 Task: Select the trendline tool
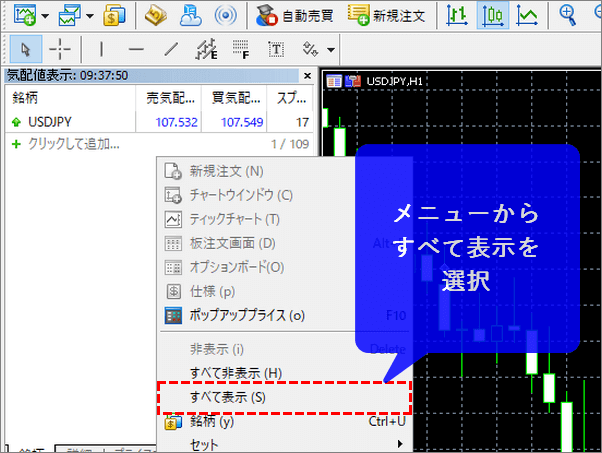pos(171,49)
